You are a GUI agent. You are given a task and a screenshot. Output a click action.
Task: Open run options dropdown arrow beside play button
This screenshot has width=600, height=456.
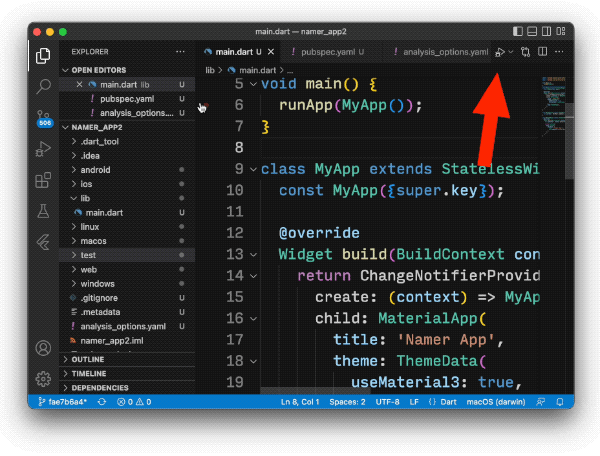511,51
